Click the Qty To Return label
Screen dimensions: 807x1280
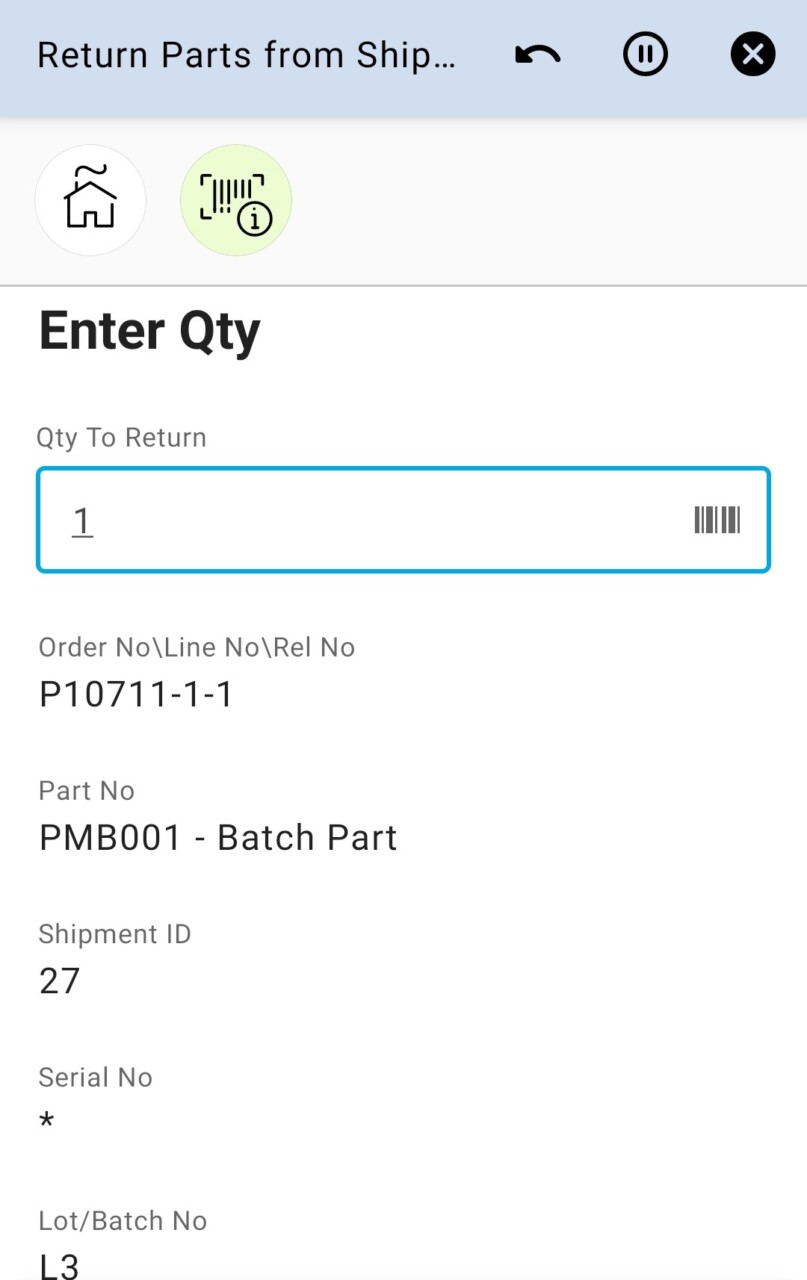click(x=122, y=438)
